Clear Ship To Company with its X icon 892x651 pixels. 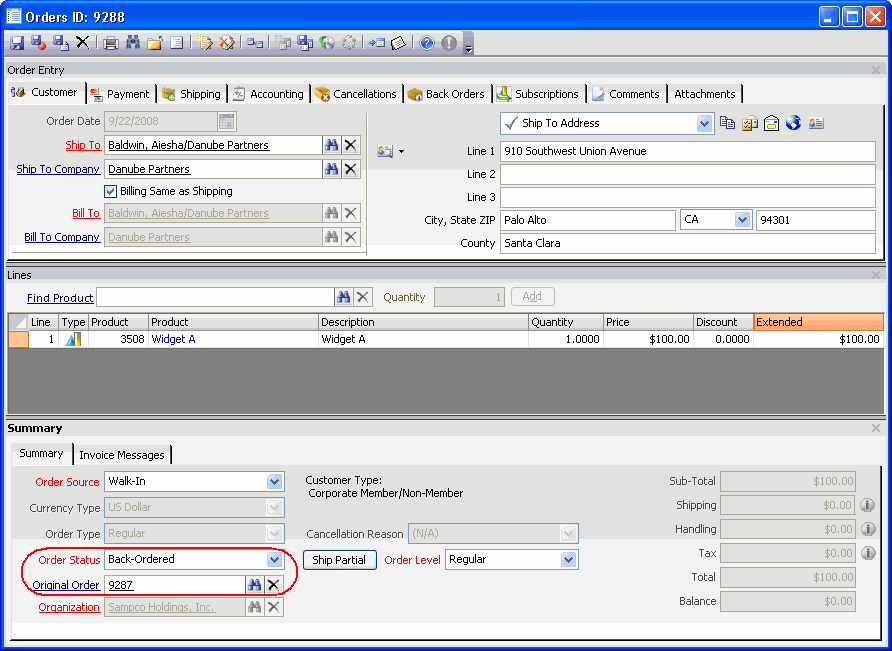(351, 169)
